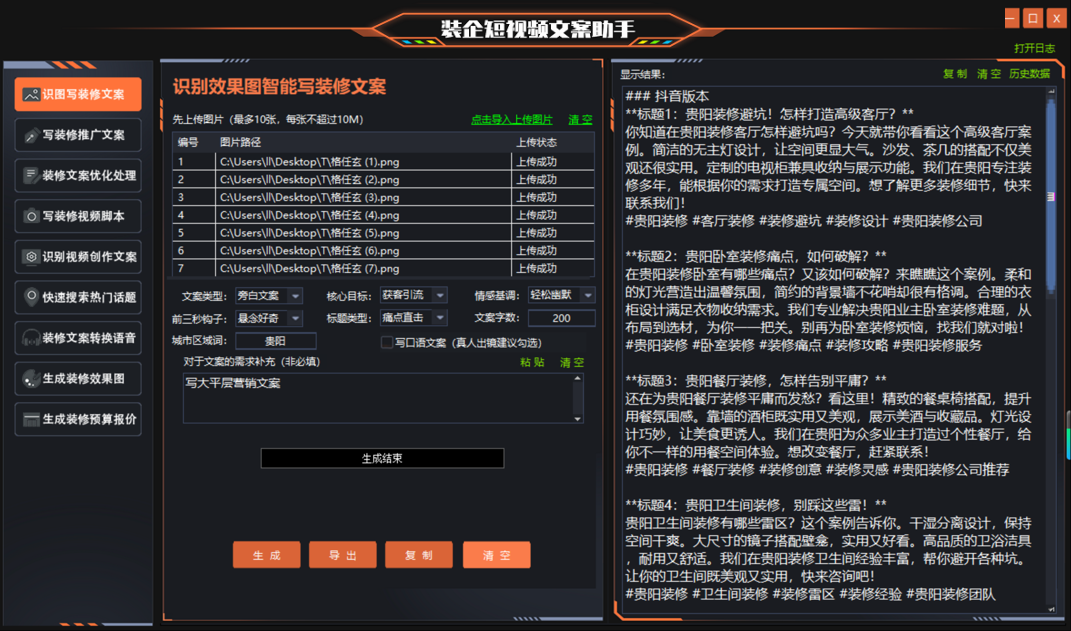Select 识图写装修文案 in sidebar
The width and height of the screenshot is (1071, 631).
[78, 94]
